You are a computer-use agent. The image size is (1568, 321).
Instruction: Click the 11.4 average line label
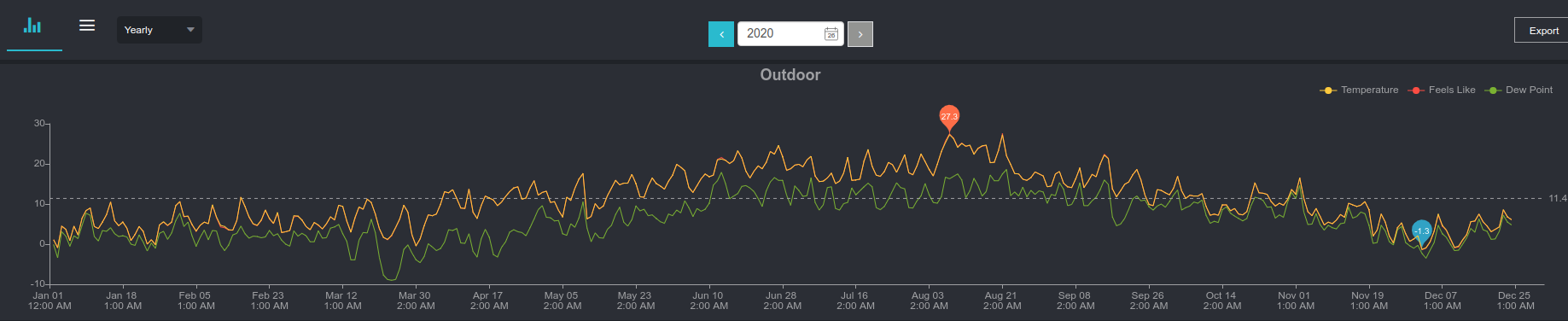[1558, 198]
